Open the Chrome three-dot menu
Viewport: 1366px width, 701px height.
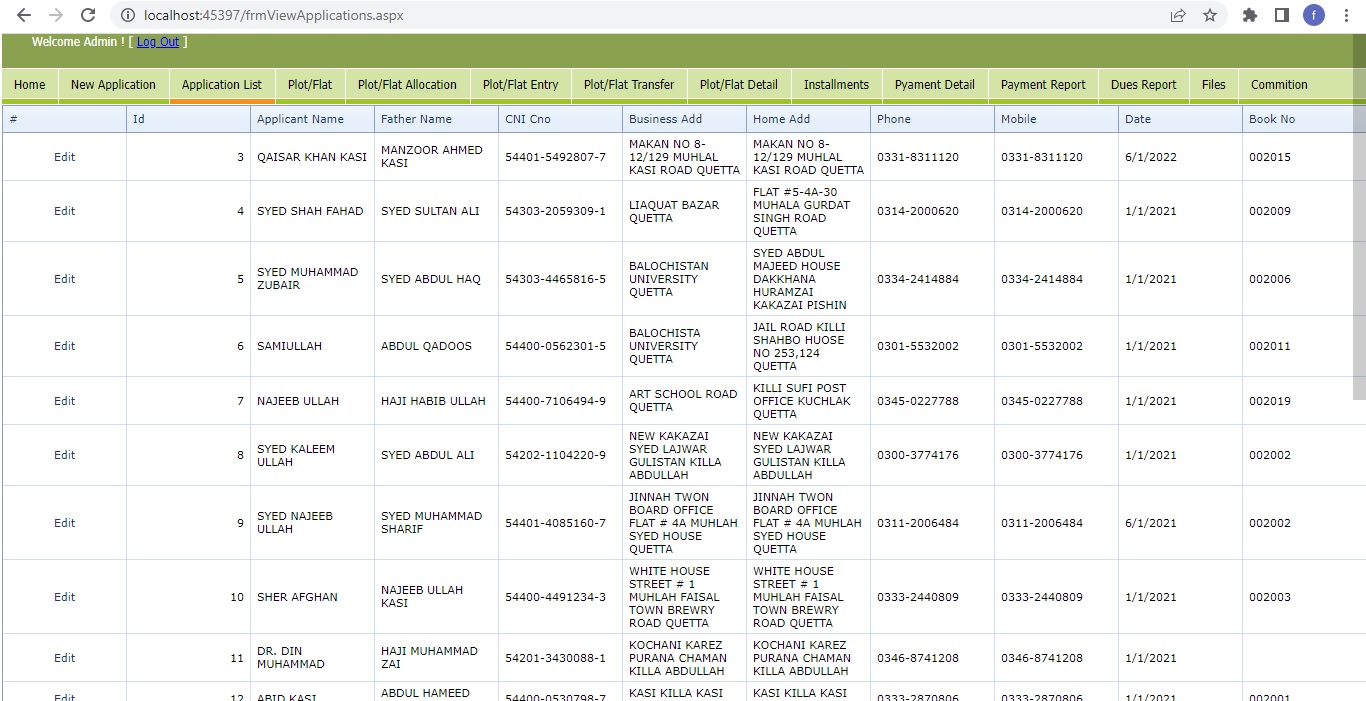click(x=1346, y=15)
